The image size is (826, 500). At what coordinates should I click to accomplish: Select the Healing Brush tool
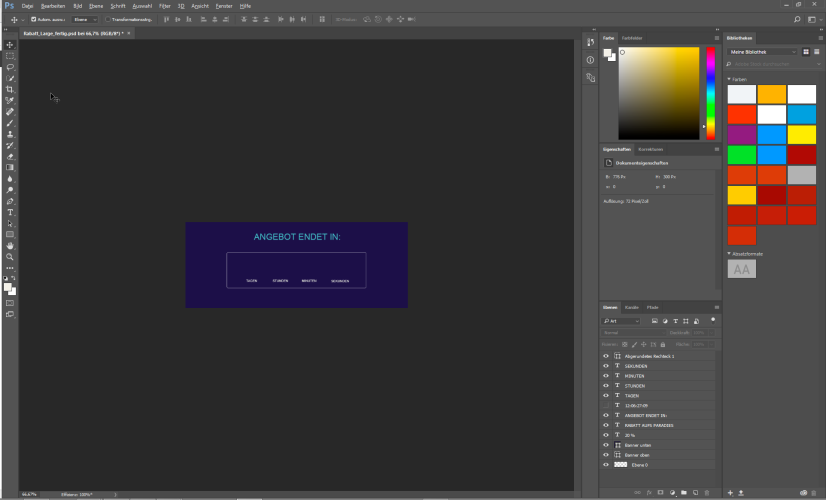point(10,112)
